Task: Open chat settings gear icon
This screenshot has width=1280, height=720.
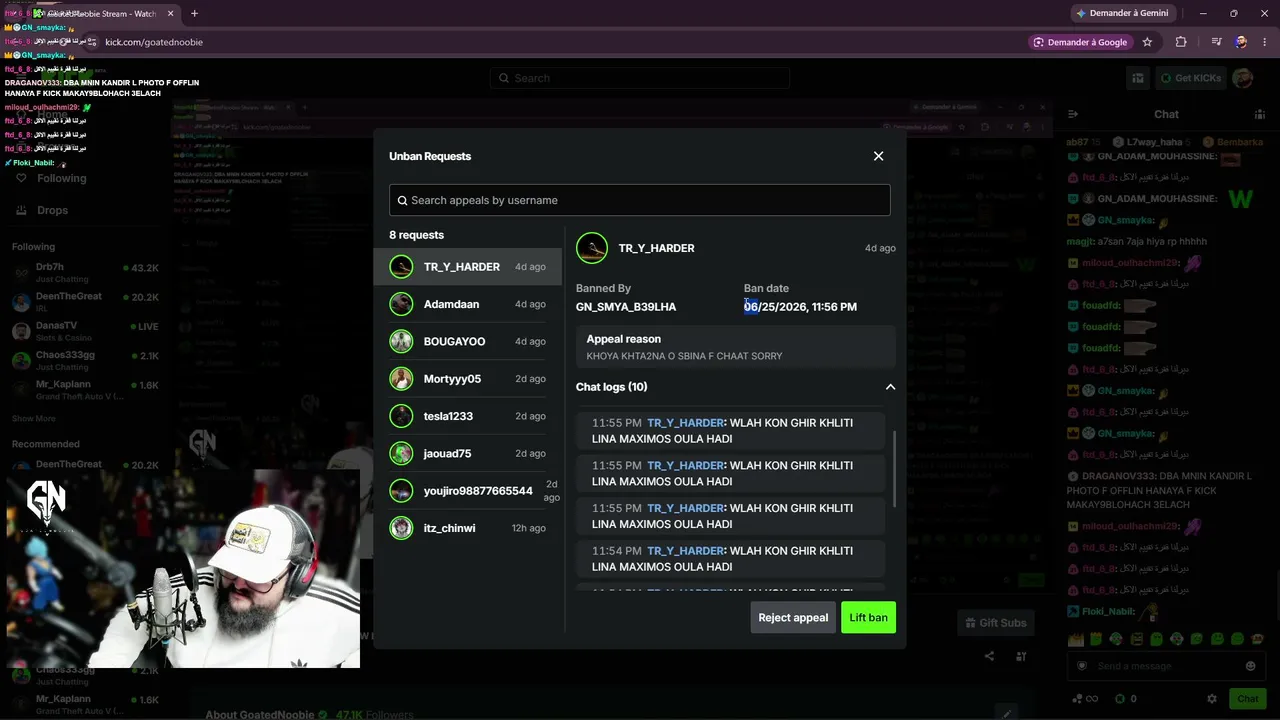Action: click(x=1212, y=699)
